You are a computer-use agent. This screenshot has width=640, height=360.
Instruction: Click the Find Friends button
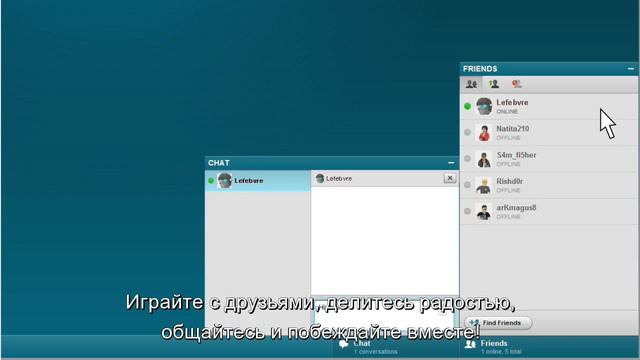pyautogui.click(x=498, y=323)
